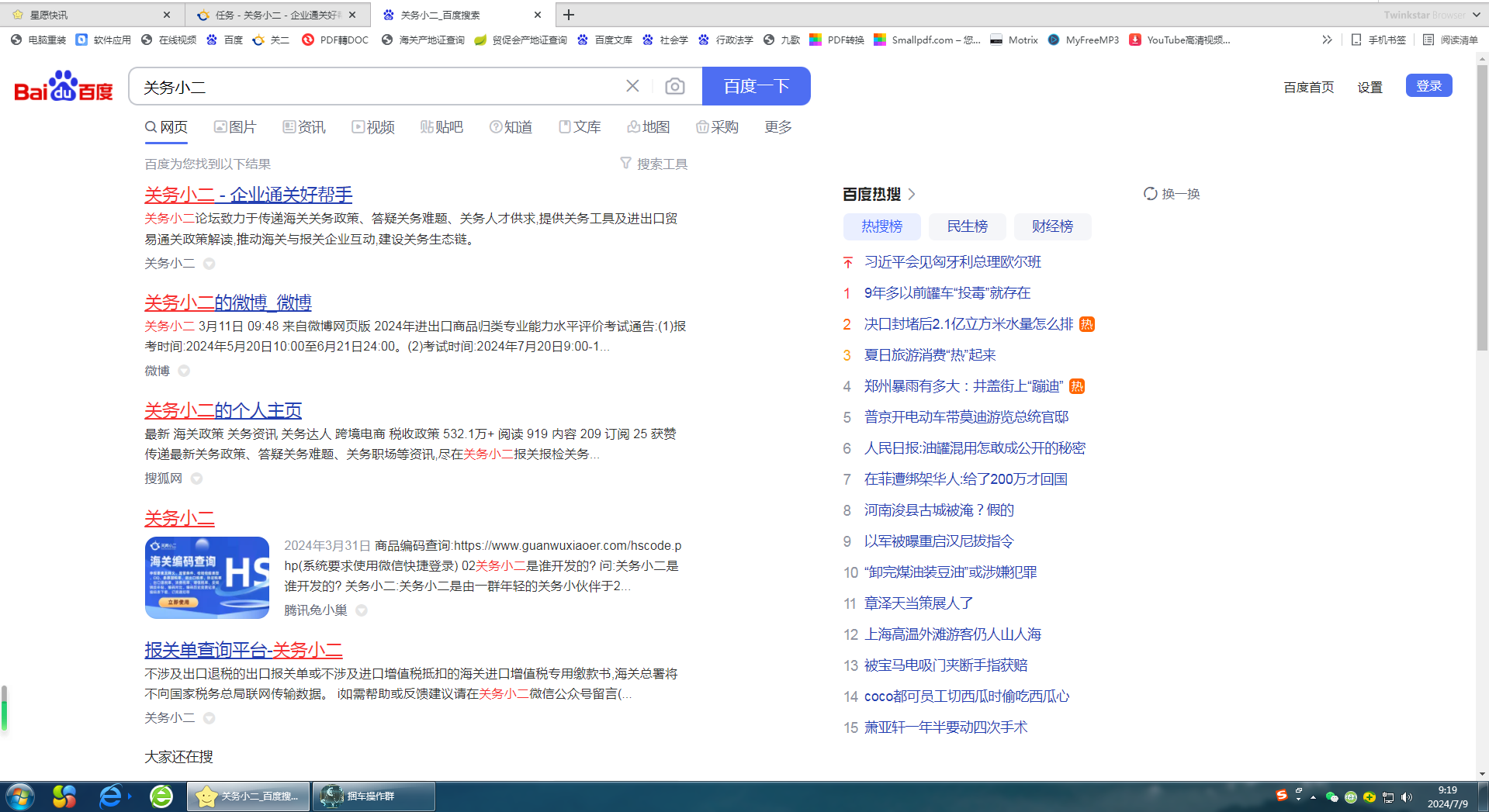Switch to the 采购 tab
The width and height of the screenshot is (1489, 812).
pyautogui.click(x=718, y=127)
